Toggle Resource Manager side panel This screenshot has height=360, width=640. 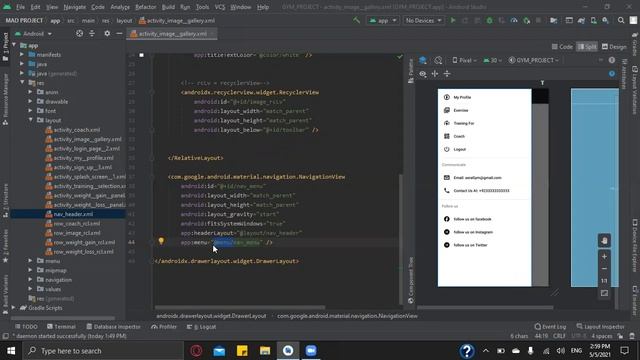click(x=5, y=99)
